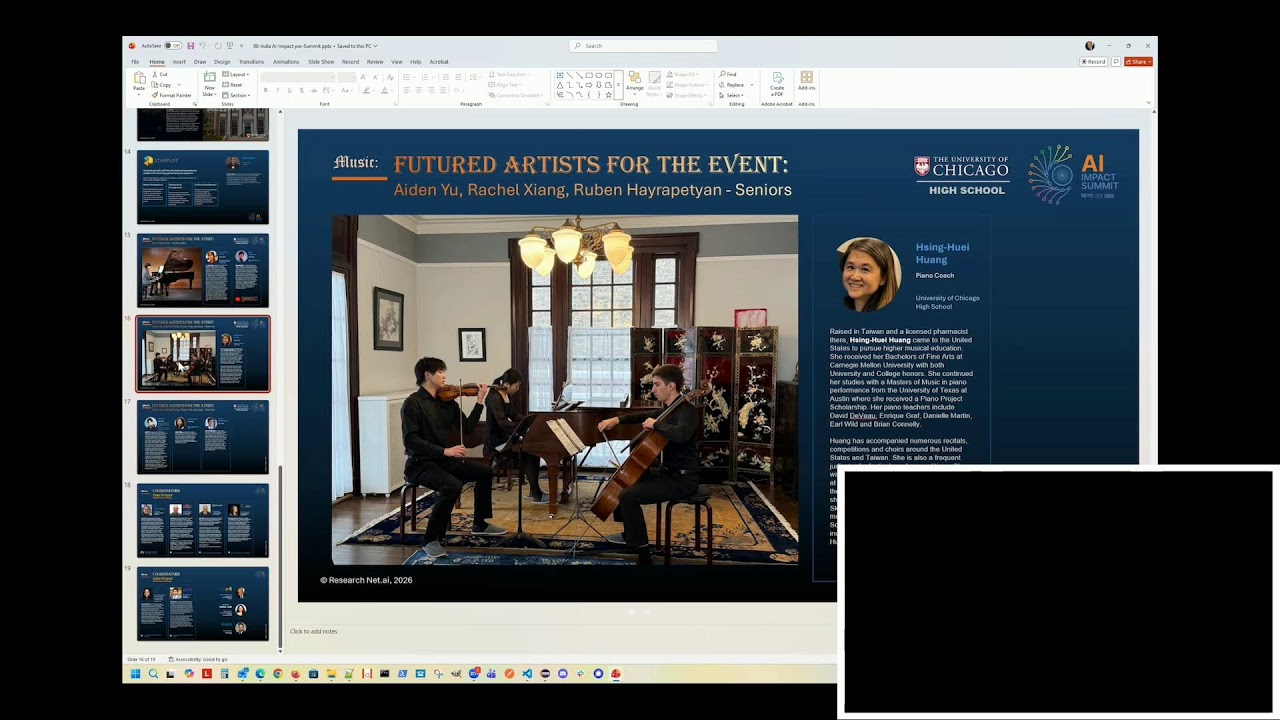Open the Arrange dropdown

point(635,82)
